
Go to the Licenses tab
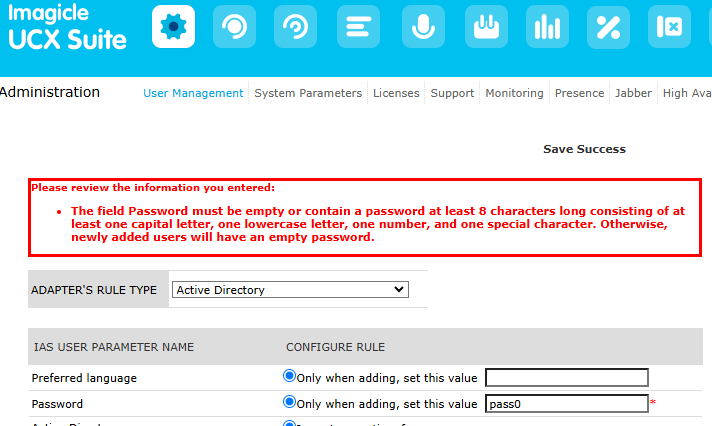(396, 93)
